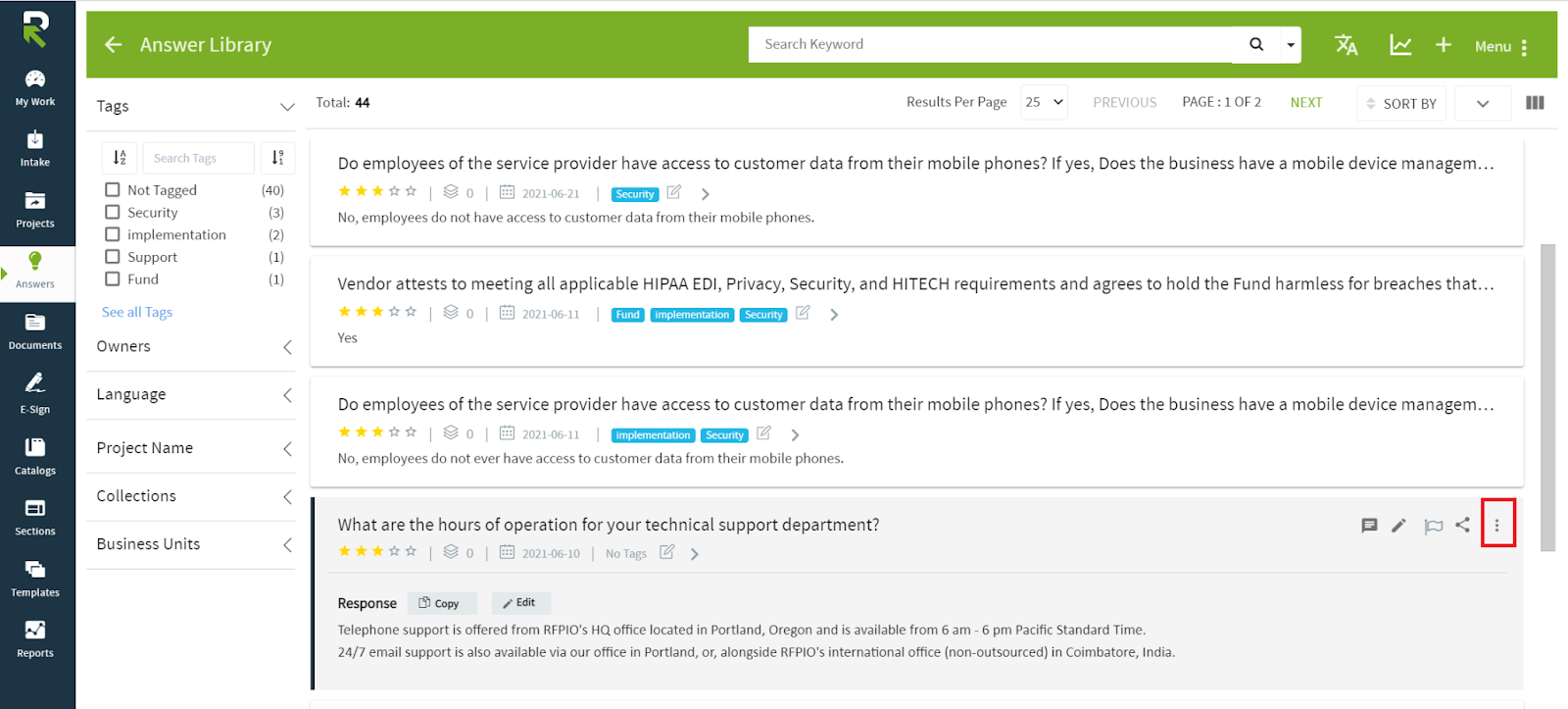The width and height of the screenshot is (1568, 709).
Task: Click pencil icon on technical support answer
Action: point(1399,526)
